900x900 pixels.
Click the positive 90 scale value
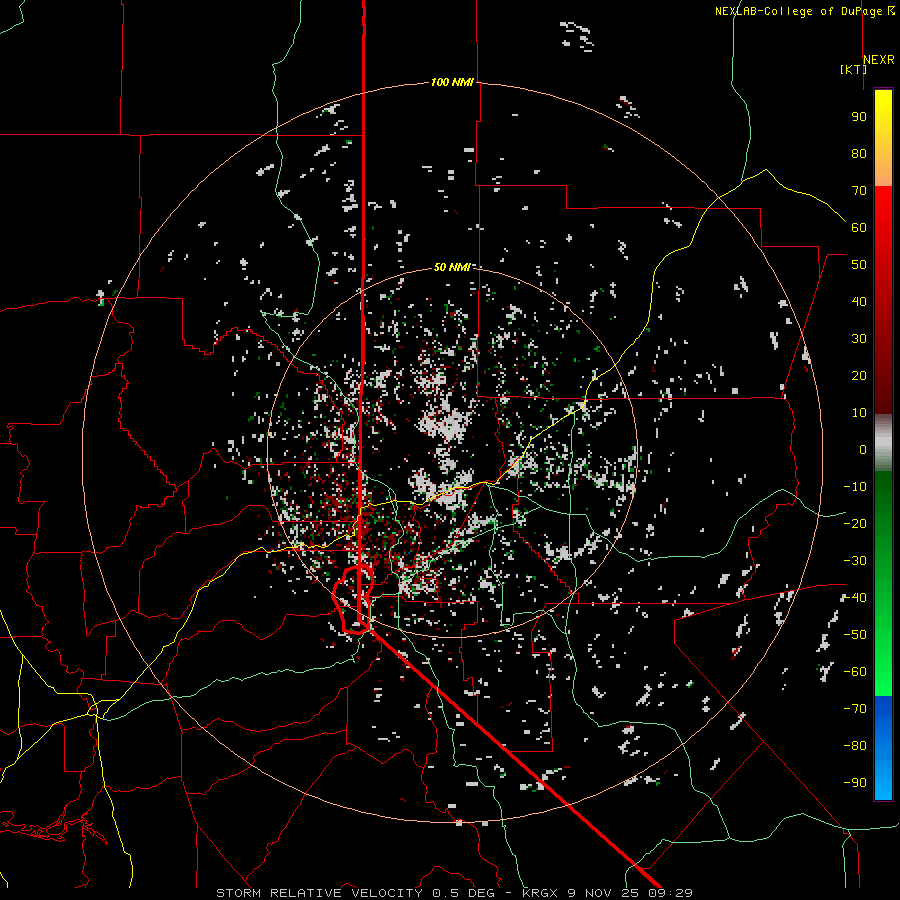tap(859, 117)
